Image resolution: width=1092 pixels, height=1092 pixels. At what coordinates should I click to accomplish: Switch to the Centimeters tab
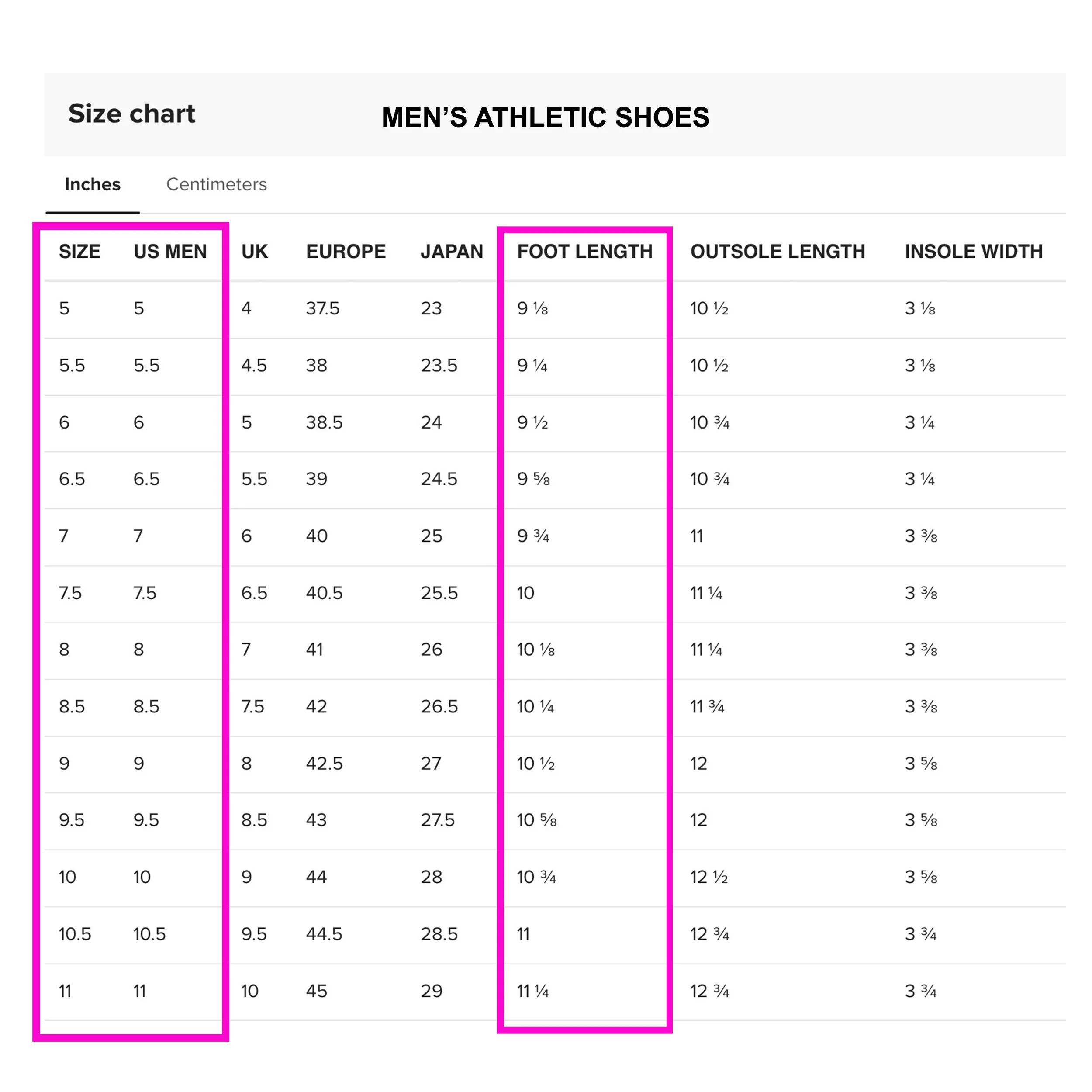(x=216, y=184)
